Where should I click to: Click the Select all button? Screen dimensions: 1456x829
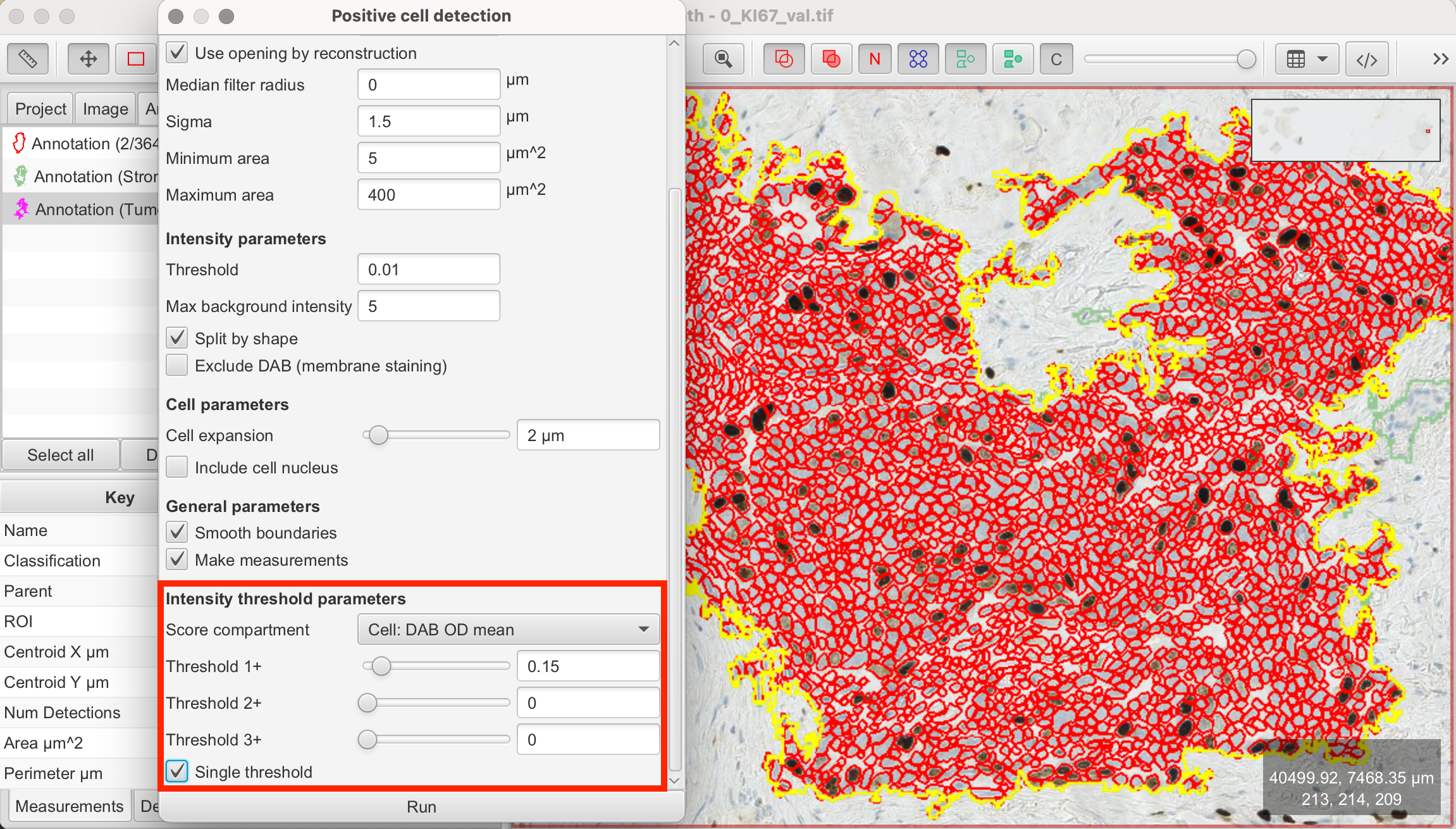pos(60,454)
